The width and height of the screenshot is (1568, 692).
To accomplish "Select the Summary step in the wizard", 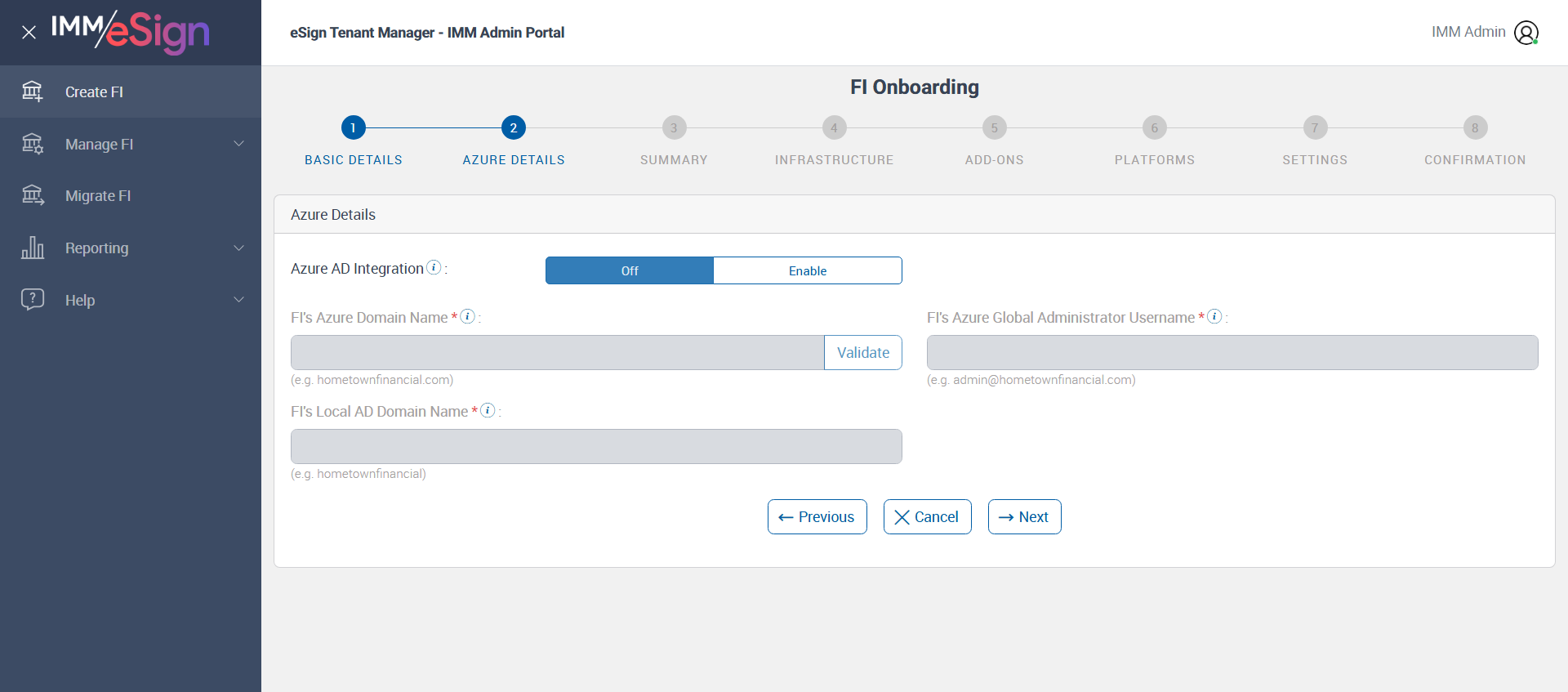I will (x=674, y=128).
